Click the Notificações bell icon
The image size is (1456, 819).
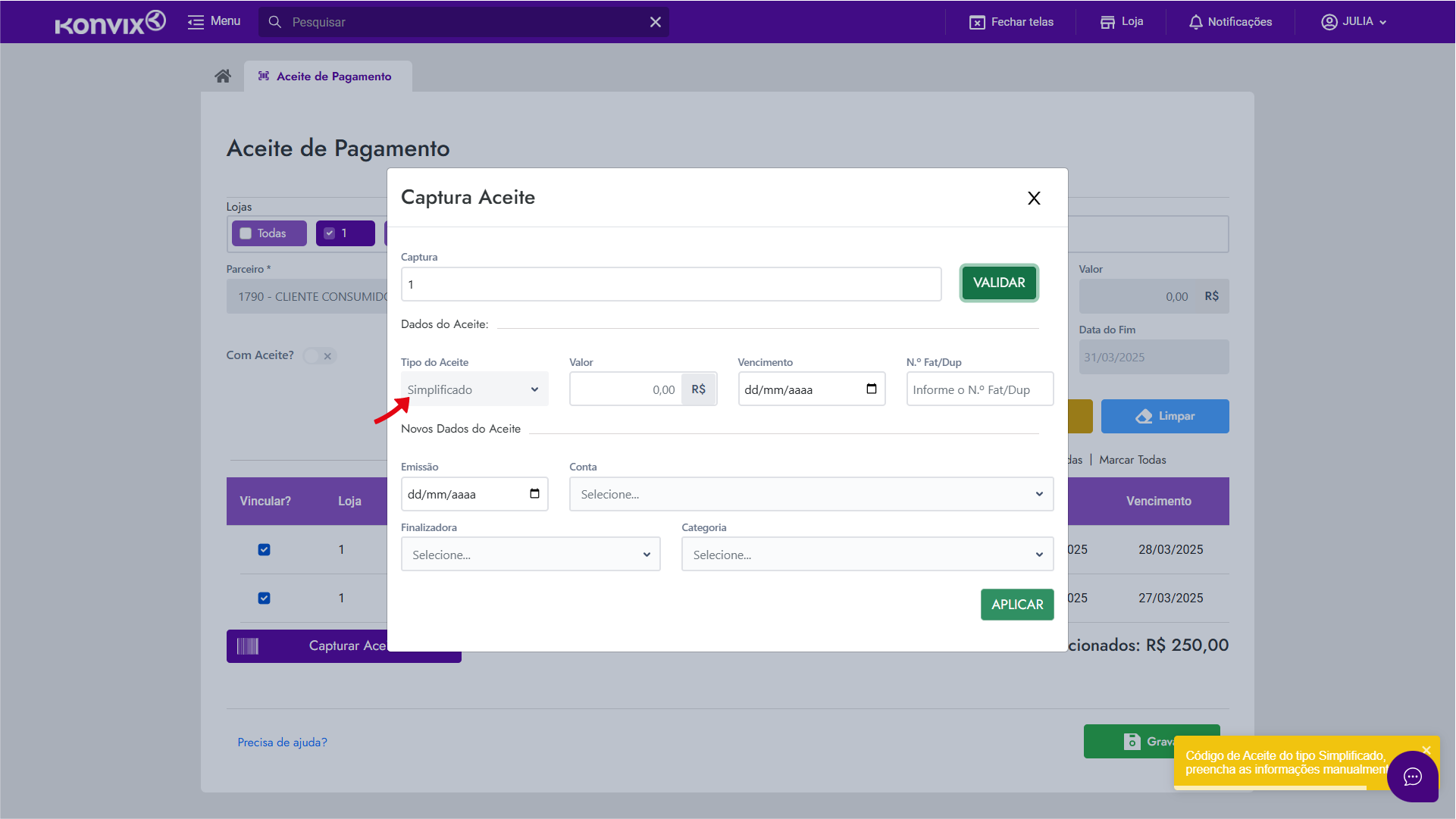1195,22
